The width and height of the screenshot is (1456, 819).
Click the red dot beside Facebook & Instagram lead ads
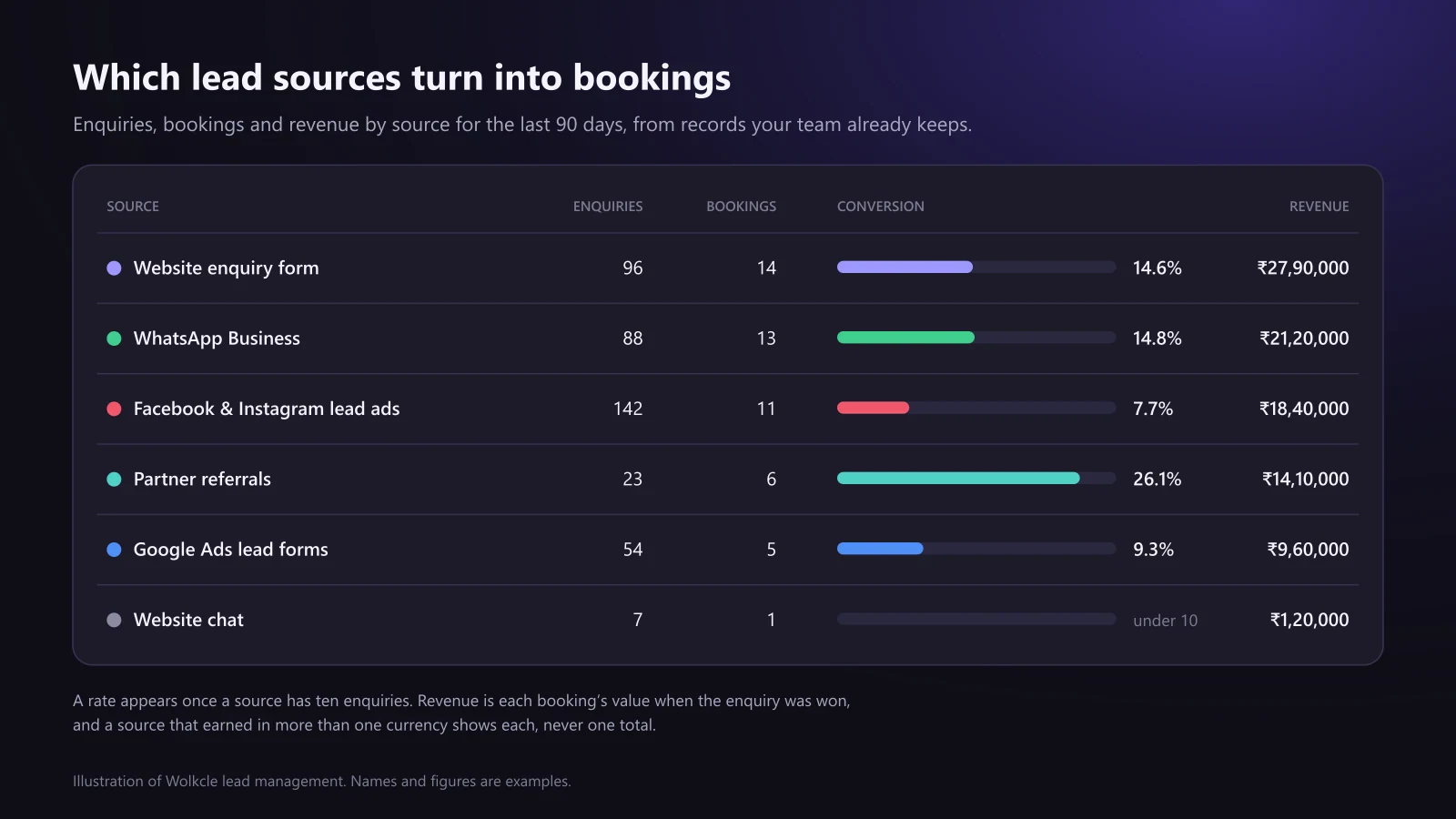(x=114, y=409)
